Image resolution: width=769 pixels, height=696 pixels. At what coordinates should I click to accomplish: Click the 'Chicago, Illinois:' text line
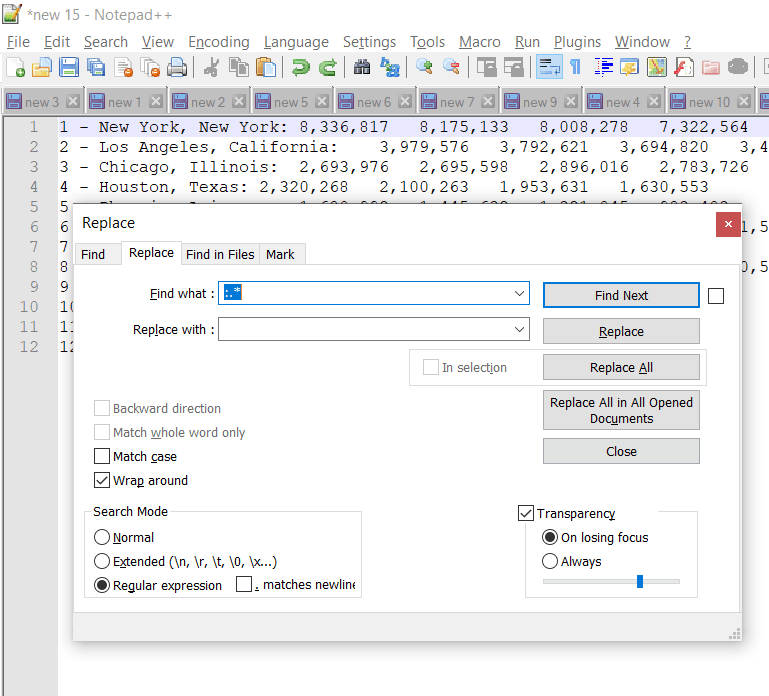pyautogui.click(x=404, y=167)
